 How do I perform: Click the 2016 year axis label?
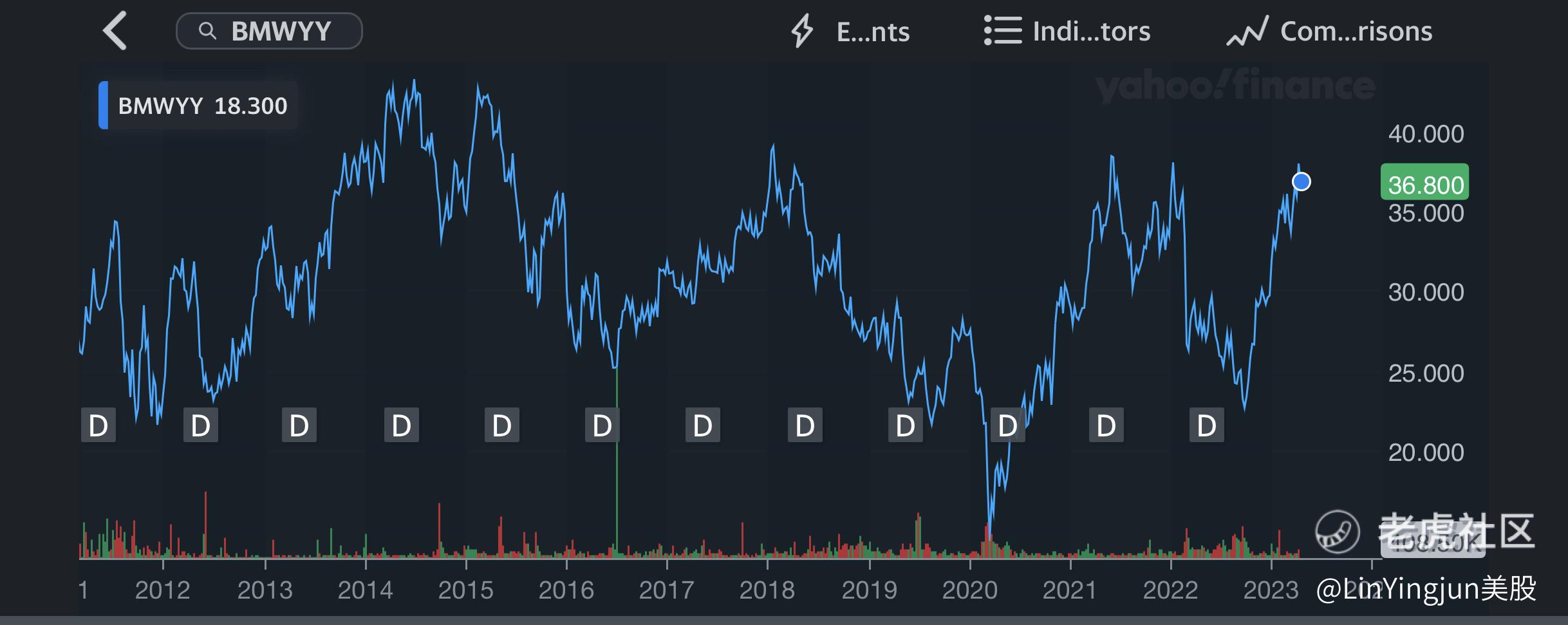tap(566, 590)
